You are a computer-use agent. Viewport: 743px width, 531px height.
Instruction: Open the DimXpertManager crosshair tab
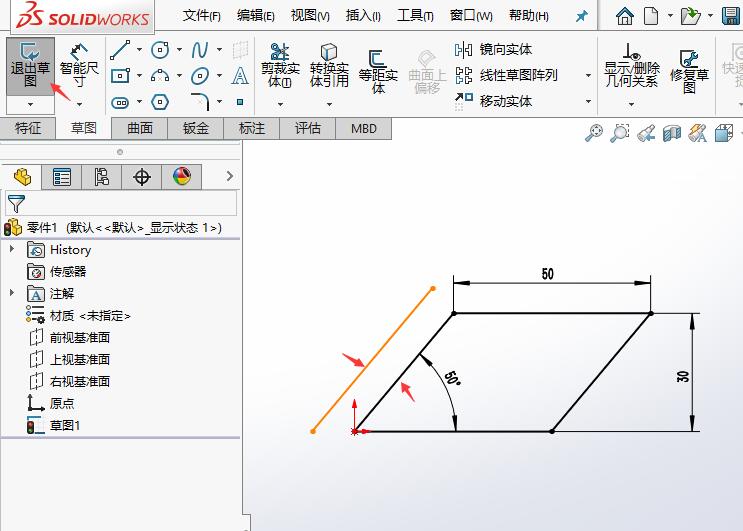142,177
